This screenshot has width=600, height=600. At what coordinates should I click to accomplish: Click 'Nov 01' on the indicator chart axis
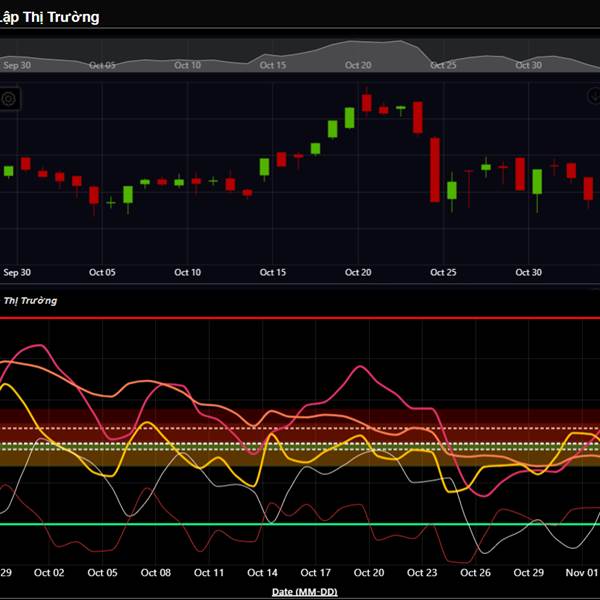(582, 573)
